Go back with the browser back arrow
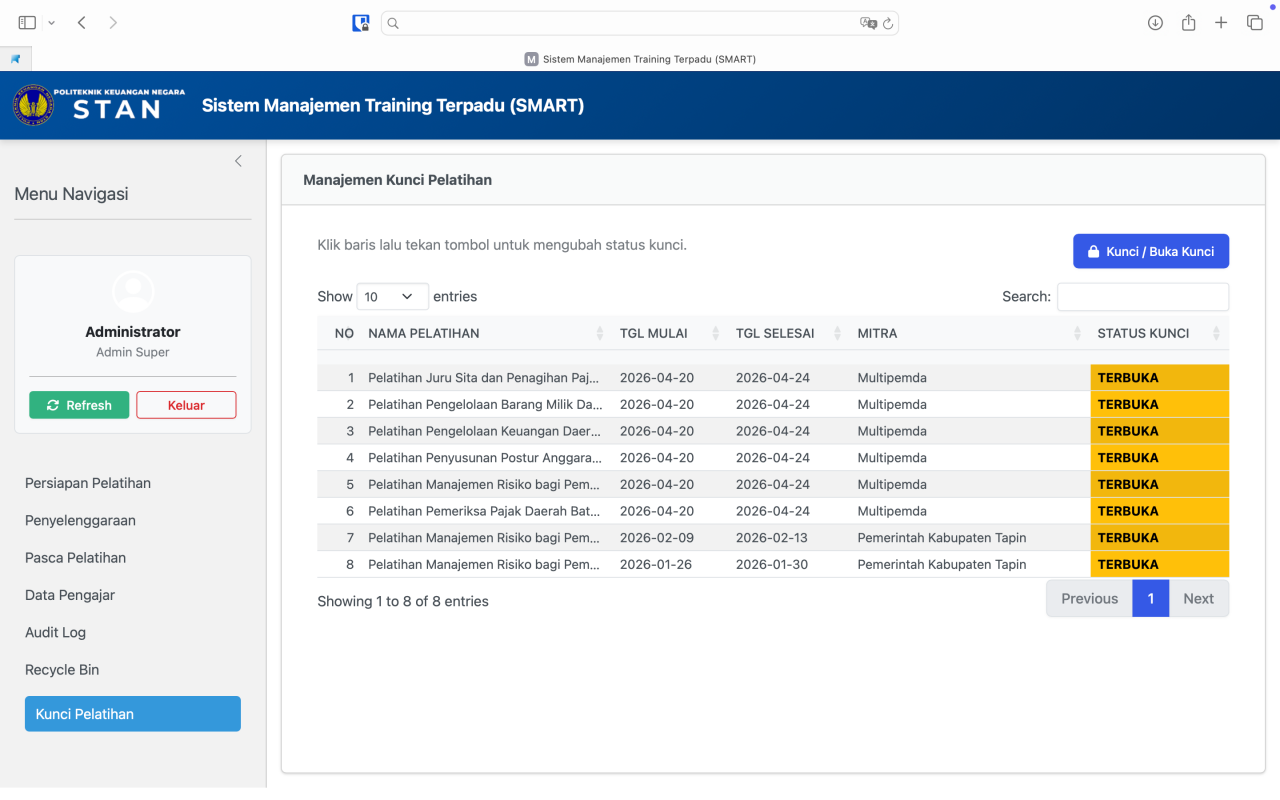Image resolution: width=1280 pixels, height=800 pixels. (x=82, y=23)
